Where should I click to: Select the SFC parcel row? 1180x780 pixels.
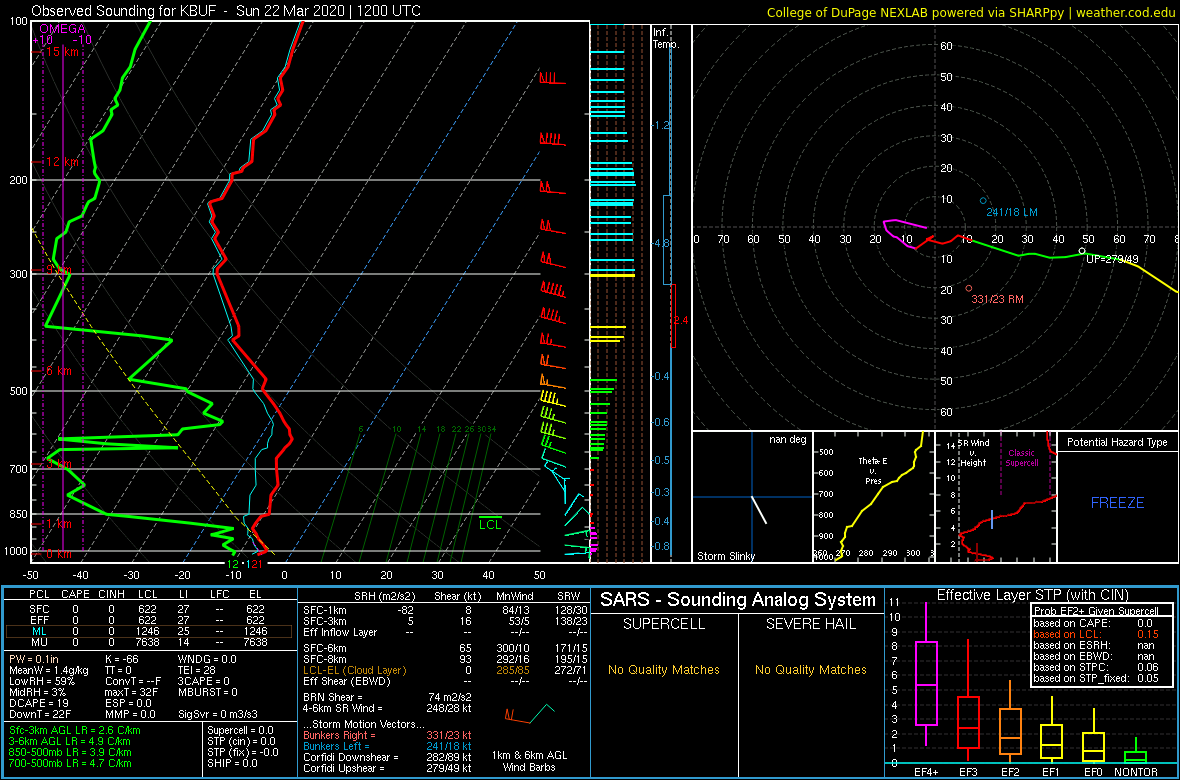pyautogui.click(x=149, y=608)
